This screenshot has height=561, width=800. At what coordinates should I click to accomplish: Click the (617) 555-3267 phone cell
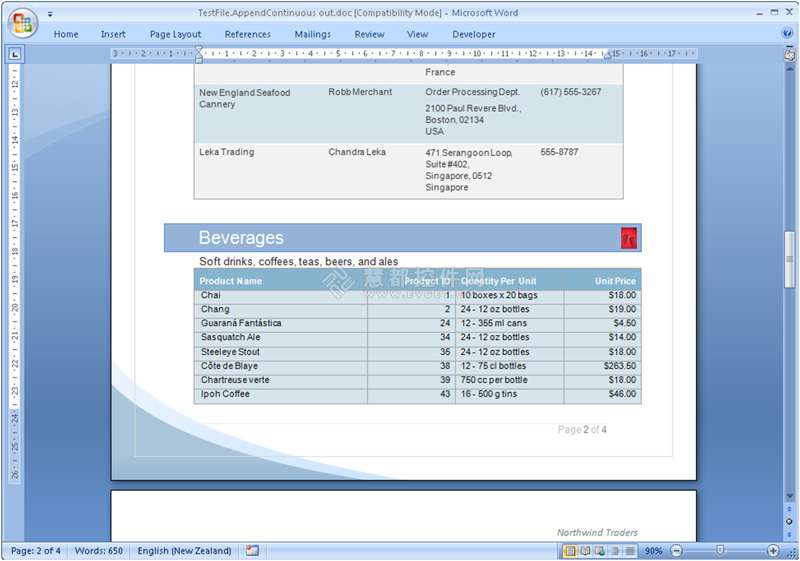(571, 92)
